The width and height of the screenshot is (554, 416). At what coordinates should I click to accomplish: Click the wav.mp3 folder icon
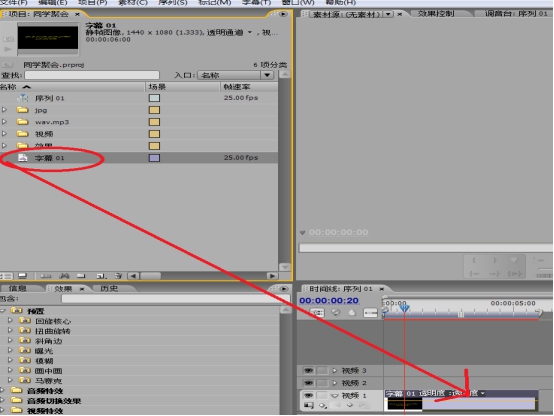pos(22,122)
